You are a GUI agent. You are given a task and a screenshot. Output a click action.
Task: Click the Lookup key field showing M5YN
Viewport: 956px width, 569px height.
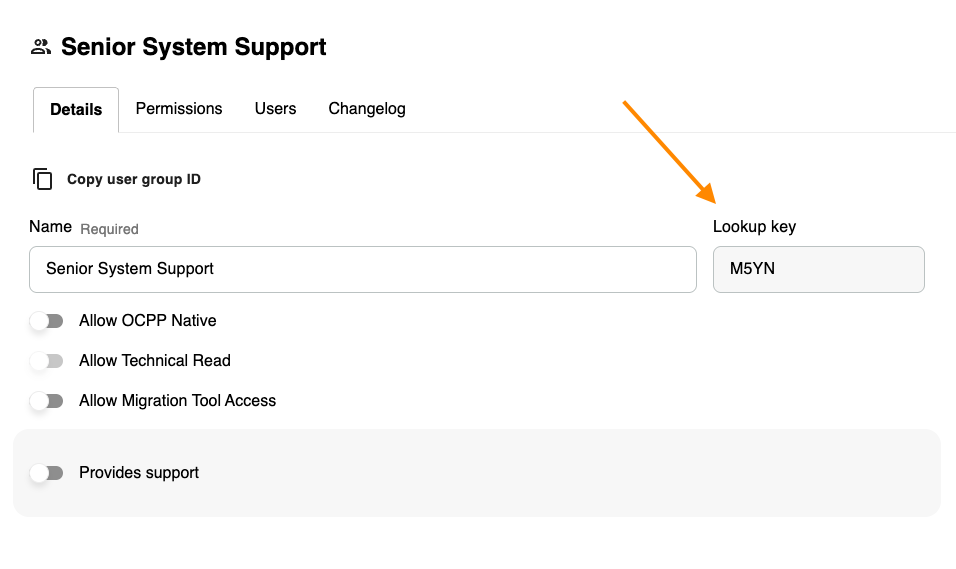click(818, 269)
